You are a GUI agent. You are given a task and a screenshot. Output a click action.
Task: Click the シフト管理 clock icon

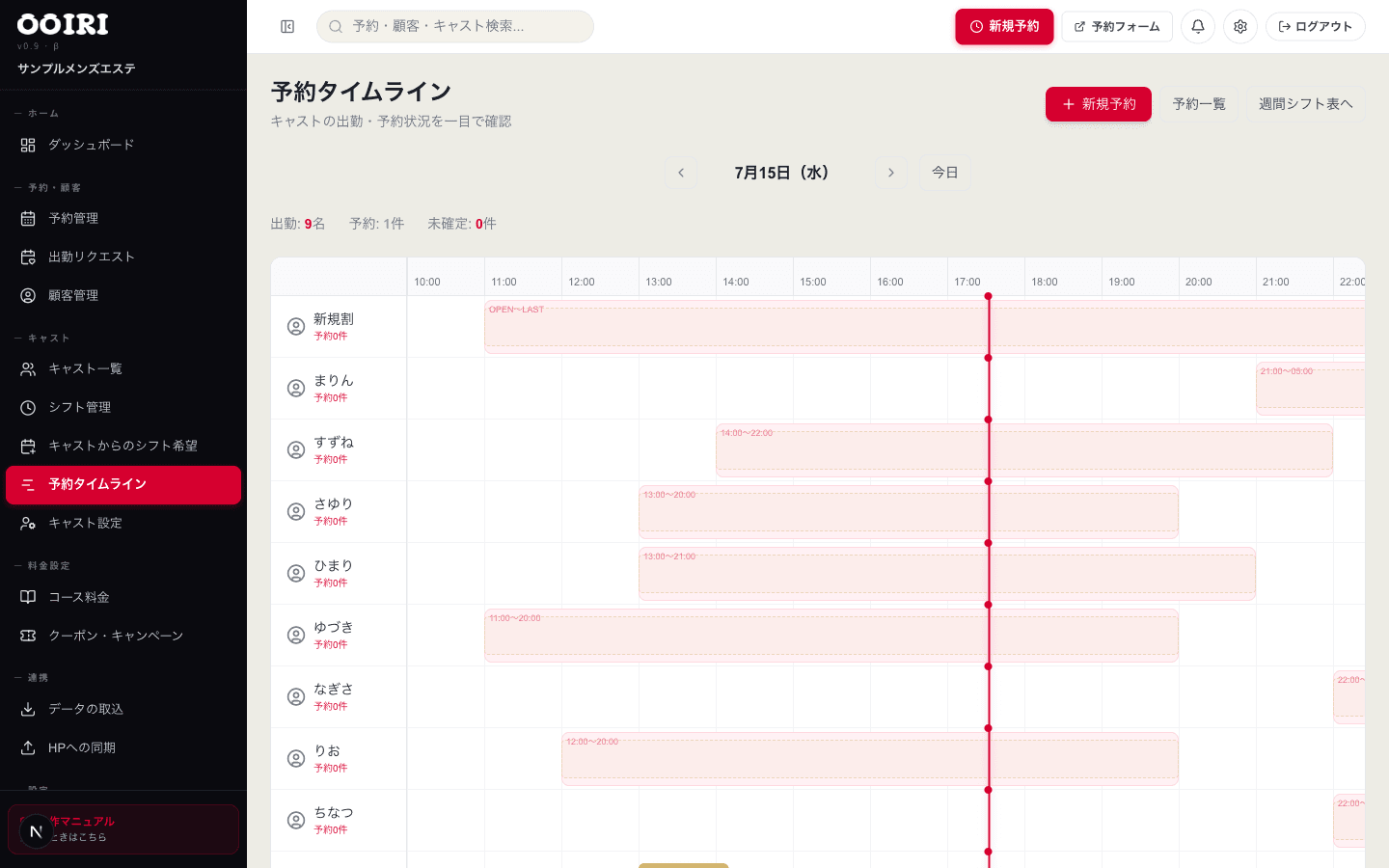pos(28,408)
